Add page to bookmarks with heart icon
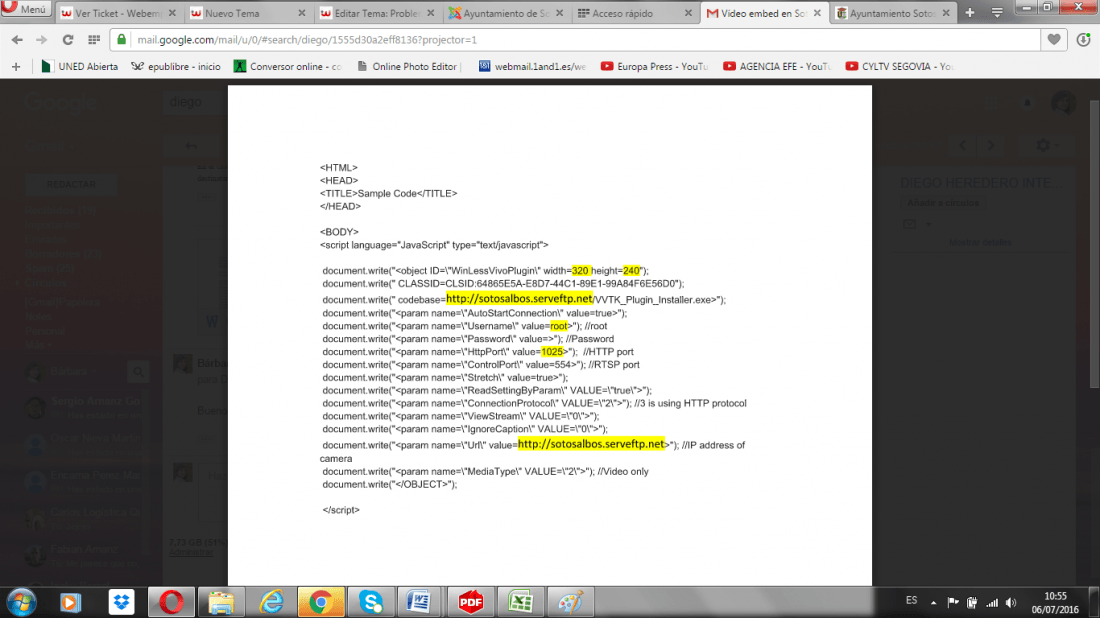1100x618 pixels. tap(1054, 40)
